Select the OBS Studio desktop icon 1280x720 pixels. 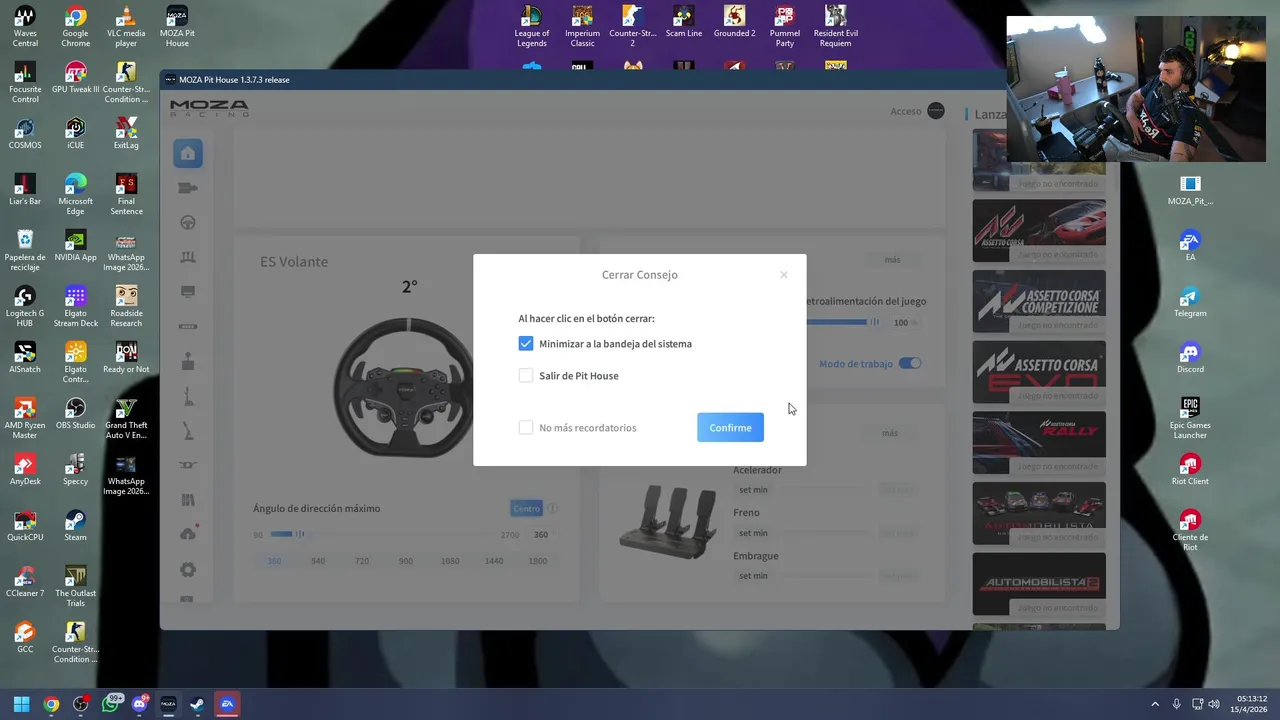pyautogui.click(x=75, y=415)
